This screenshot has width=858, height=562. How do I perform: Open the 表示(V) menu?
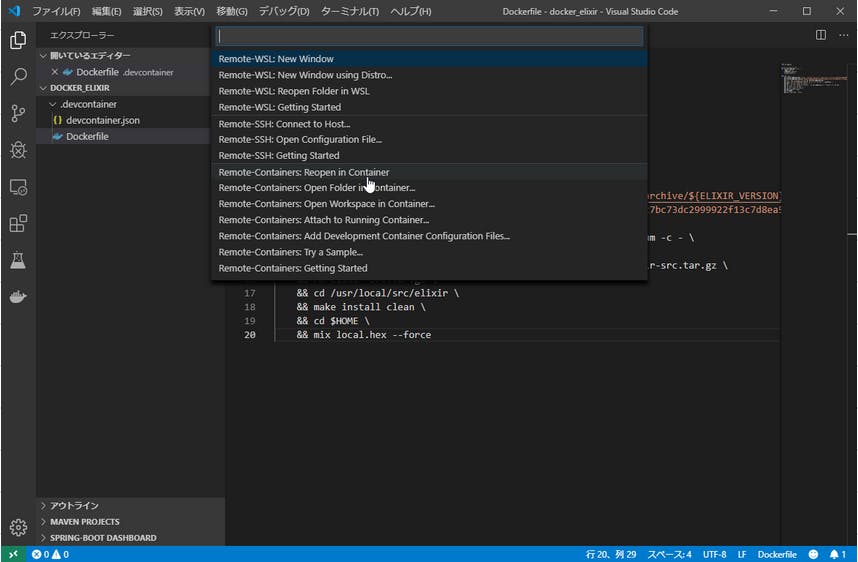[x=189, y=11]
